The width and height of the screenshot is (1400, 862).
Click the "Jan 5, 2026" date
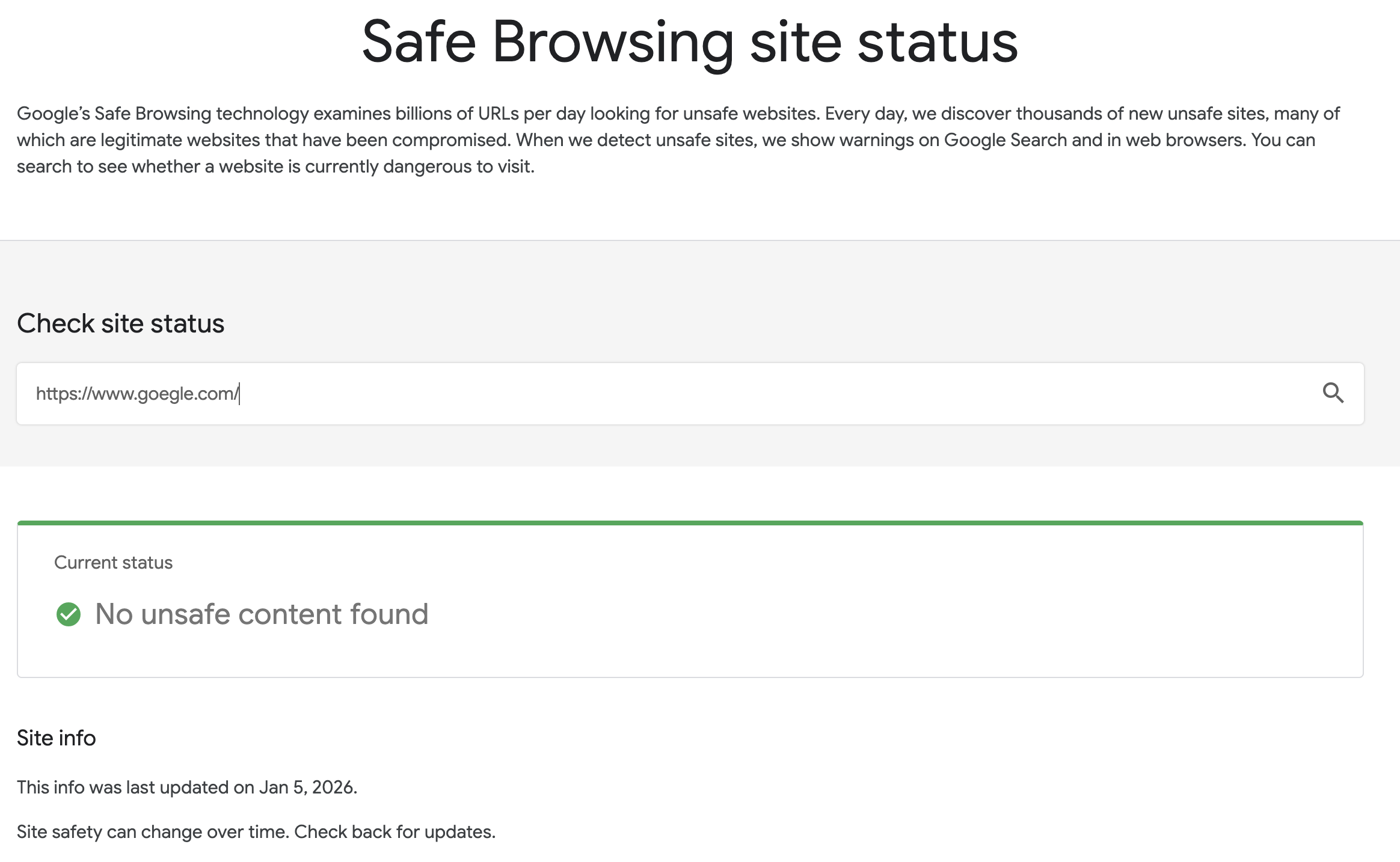pyautogui.click(x=307, y=787)
